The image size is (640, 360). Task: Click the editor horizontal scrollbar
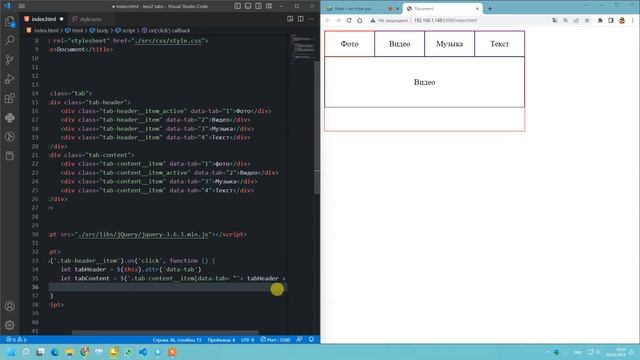pyautogui.click(x=165, y=333)
